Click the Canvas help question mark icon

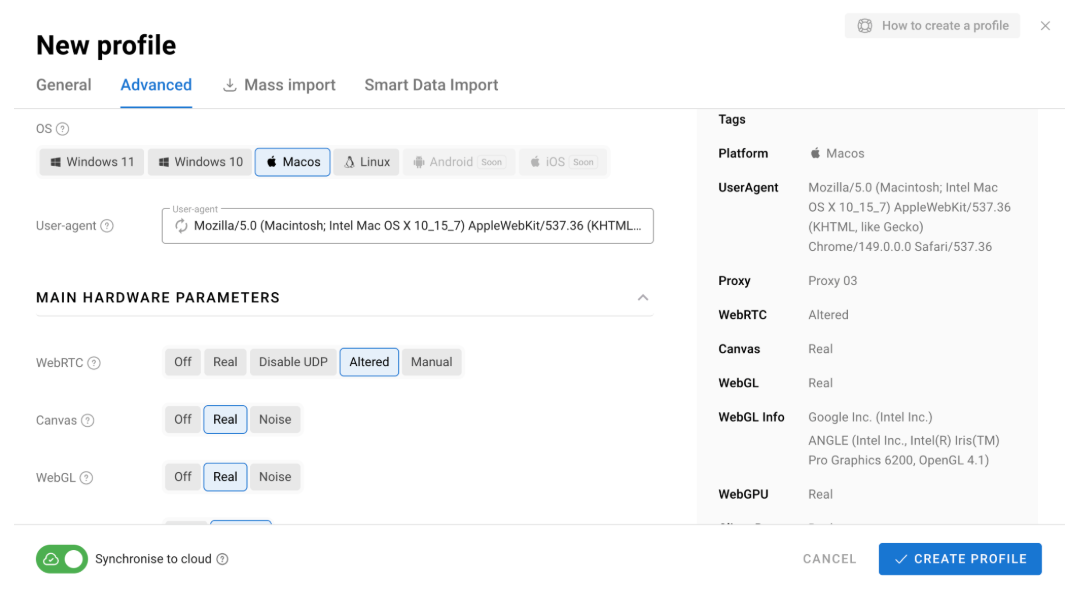click(88, 420)
